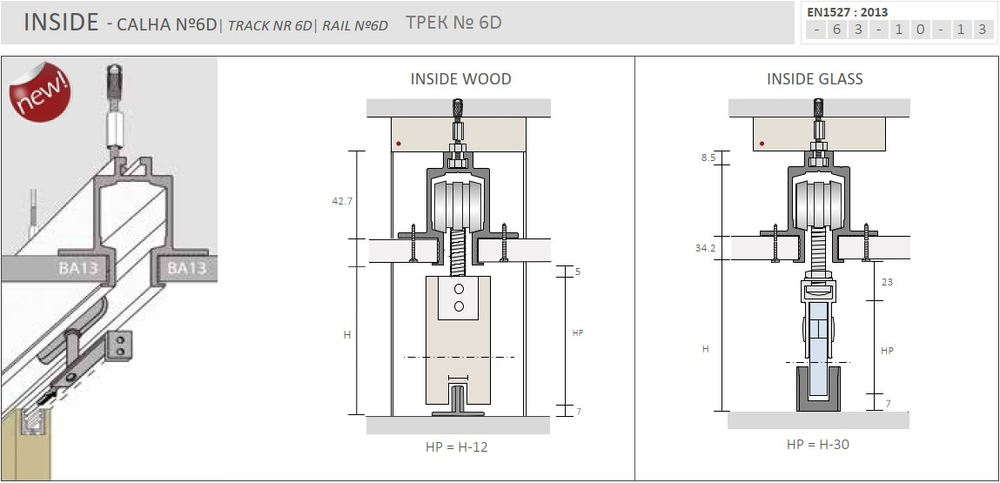Click the "ТРЕК № 6D" label
The width and height of the screenshot is (1000, 483).
[x=453, y=23]
